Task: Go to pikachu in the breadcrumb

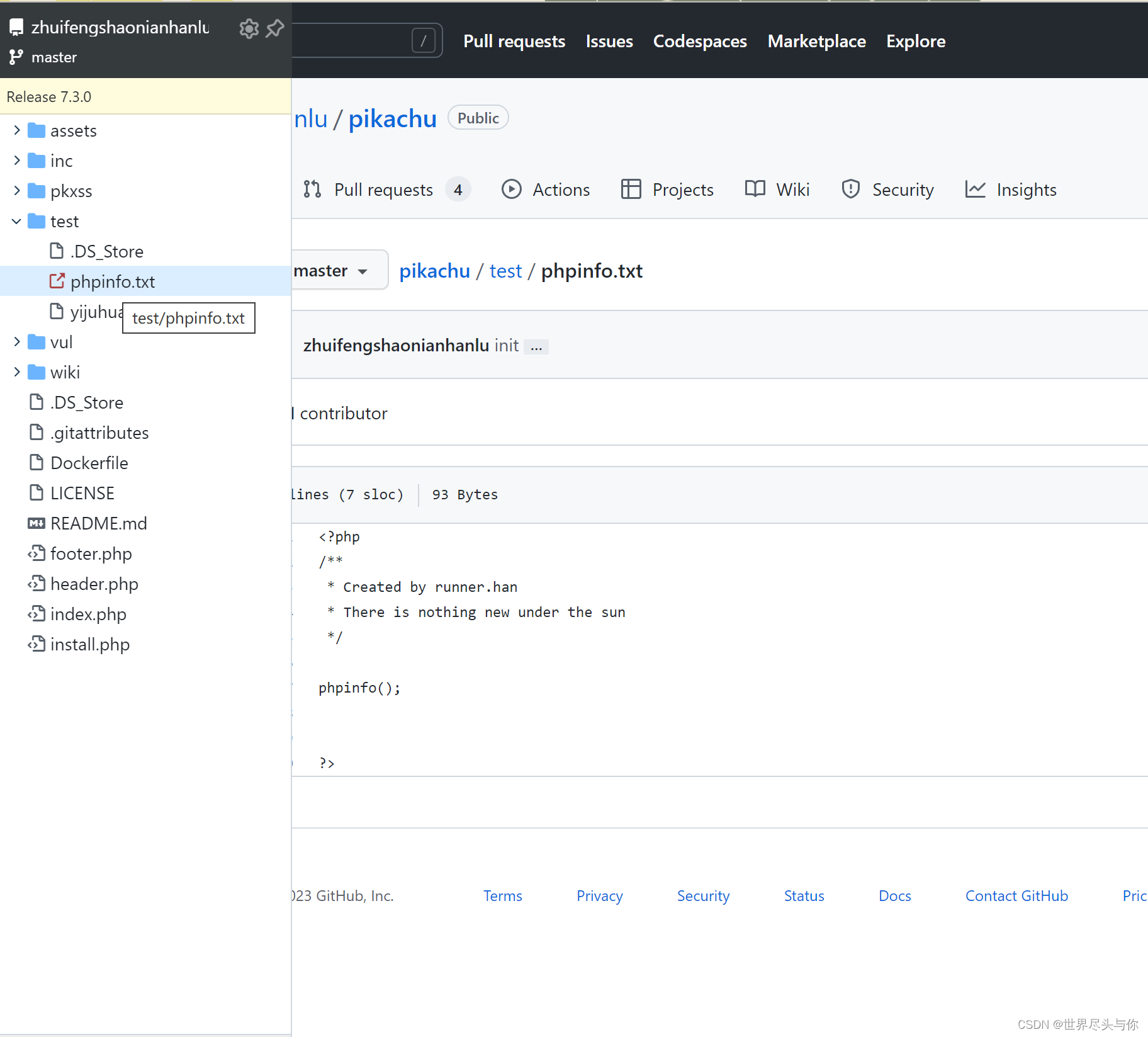Action: (x=434, y=271)
